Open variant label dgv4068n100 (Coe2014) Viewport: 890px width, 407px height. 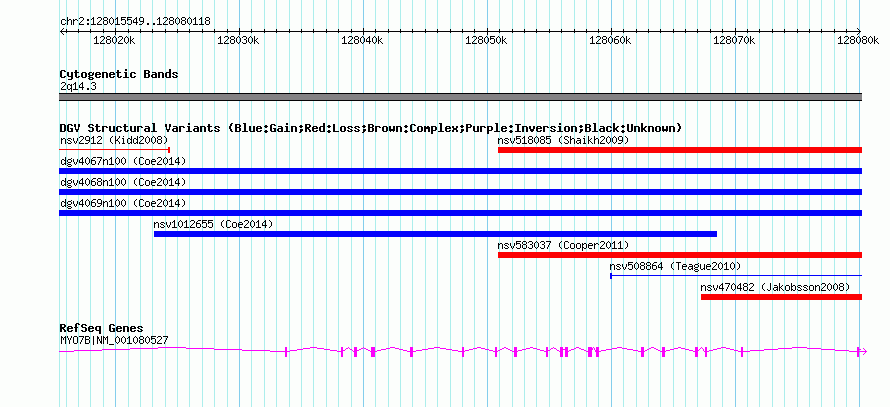pyautogui.click(x=123, y=182)
